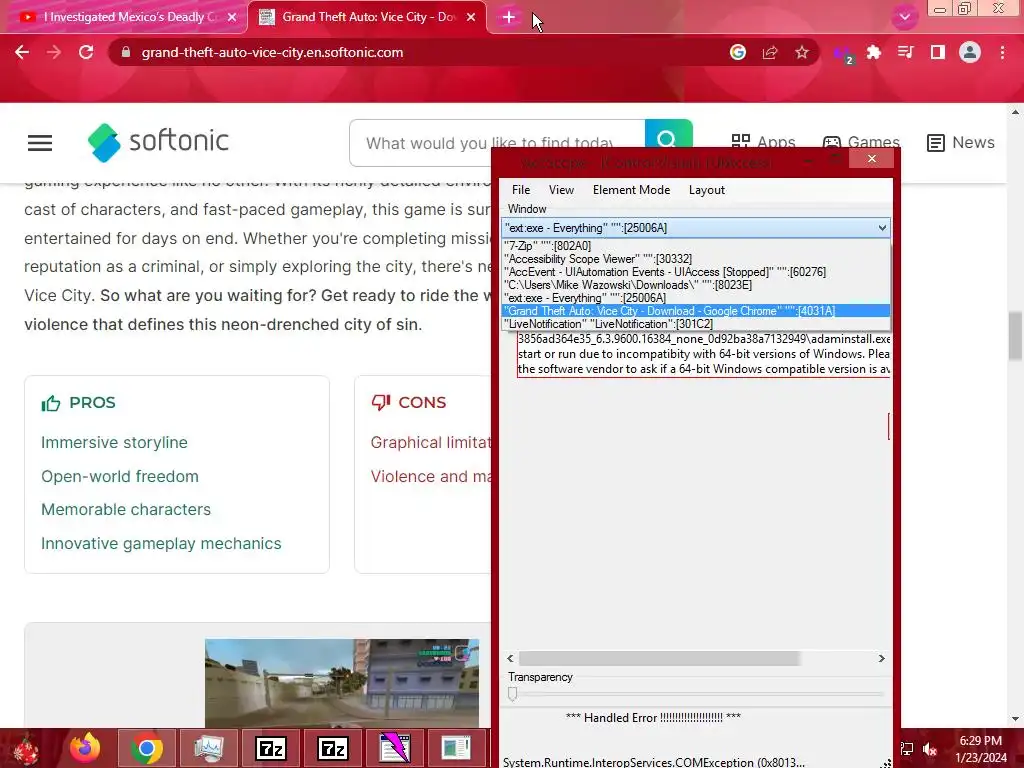Image resolution: width=1024 pixels, height=768 pixels.
Task: Open the File menu in Scope Viewer
Action: pos(521,190)
